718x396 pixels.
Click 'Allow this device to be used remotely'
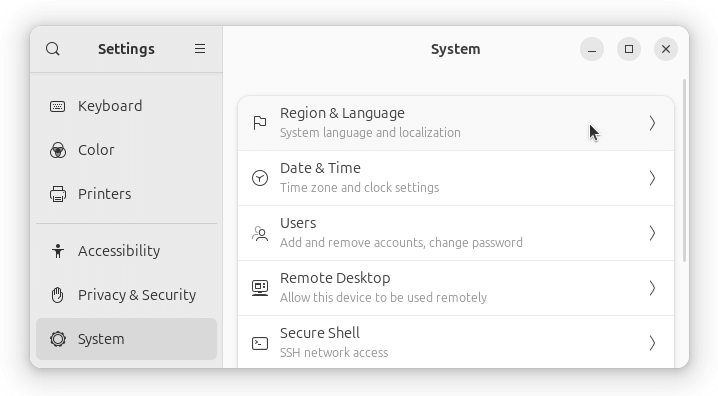click(x=383, y=298)
